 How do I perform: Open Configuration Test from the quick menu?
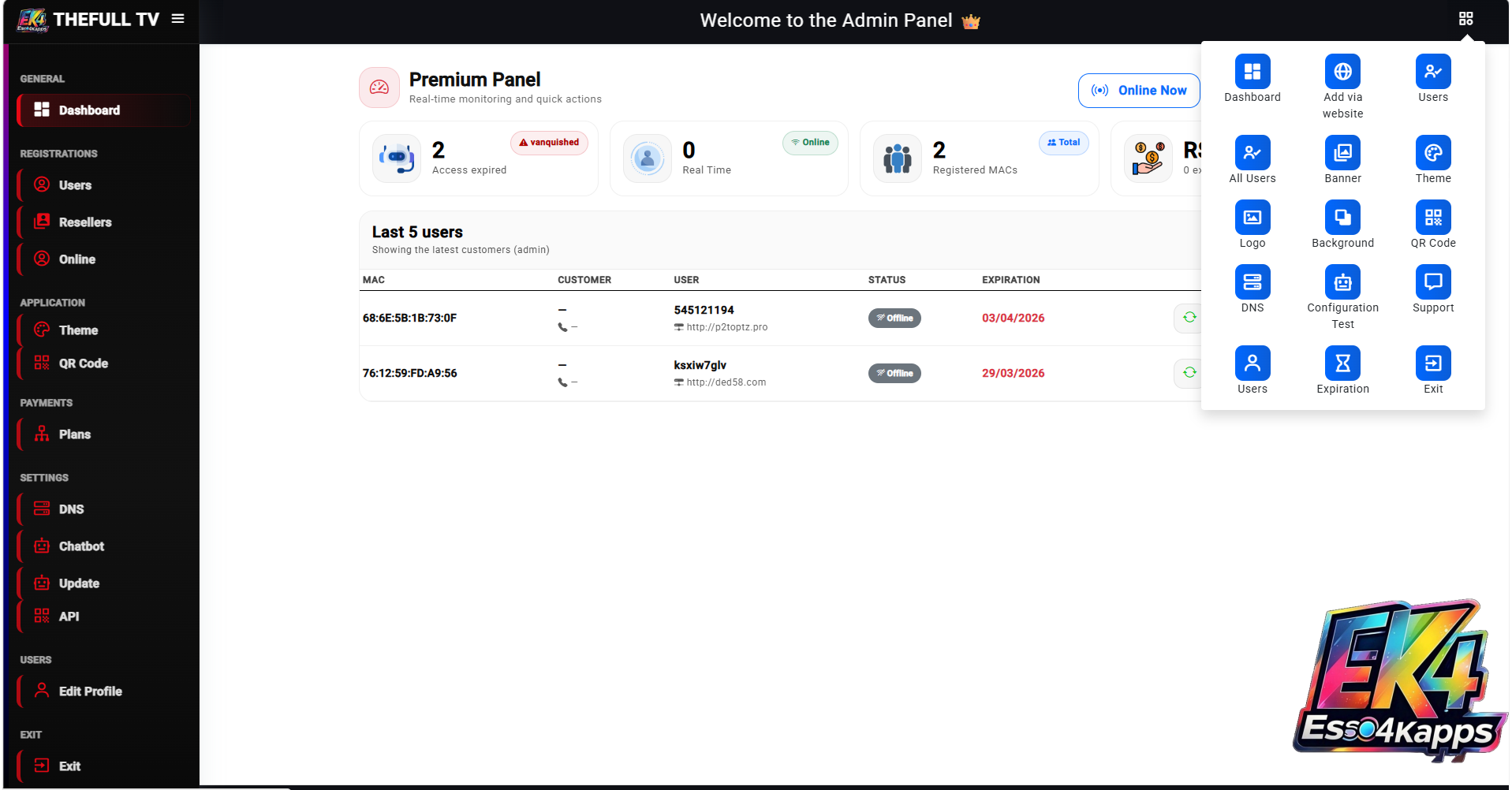[x=1342, y=282]
